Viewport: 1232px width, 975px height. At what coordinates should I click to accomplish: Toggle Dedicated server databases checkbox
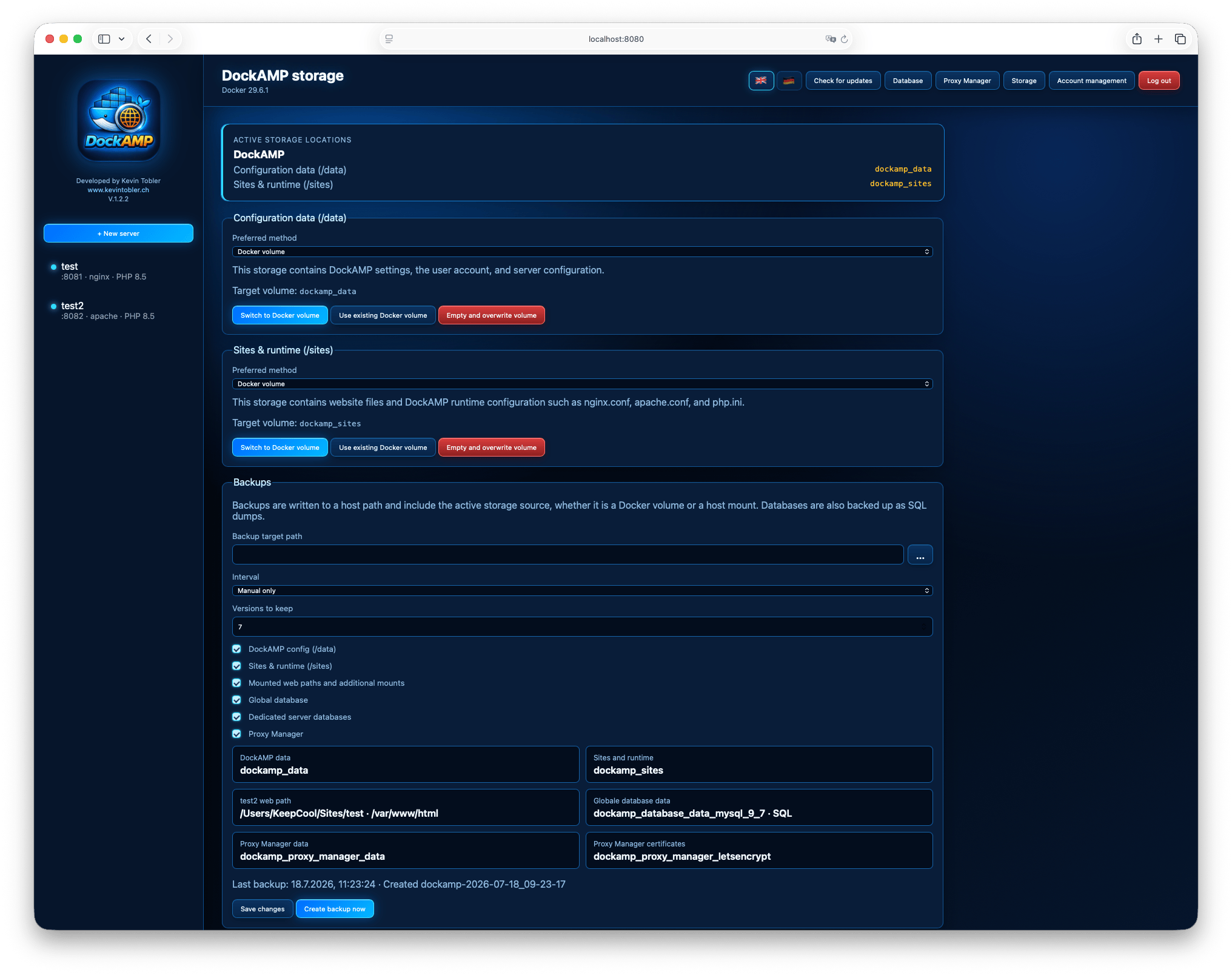pyautogui.click(x=236, y=717)
